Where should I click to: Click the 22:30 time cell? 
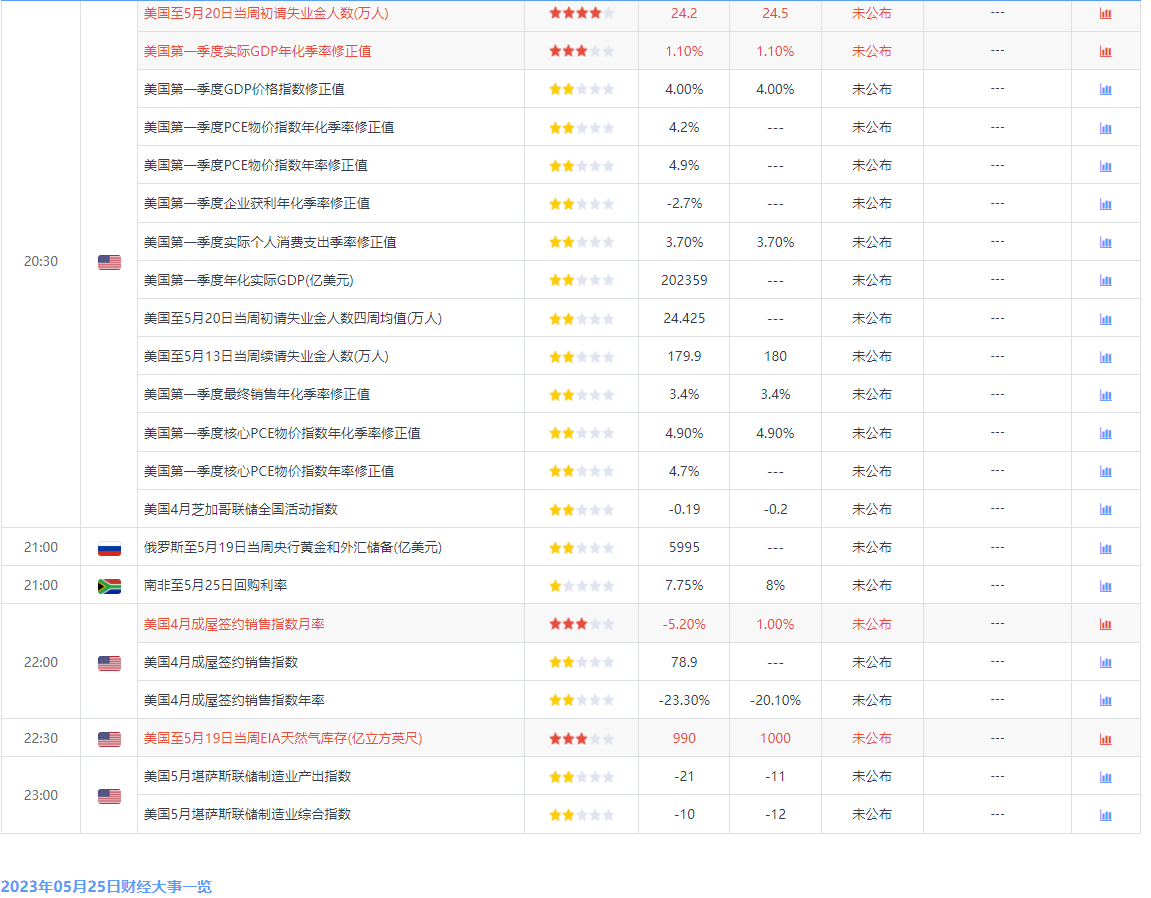point(40,738)
